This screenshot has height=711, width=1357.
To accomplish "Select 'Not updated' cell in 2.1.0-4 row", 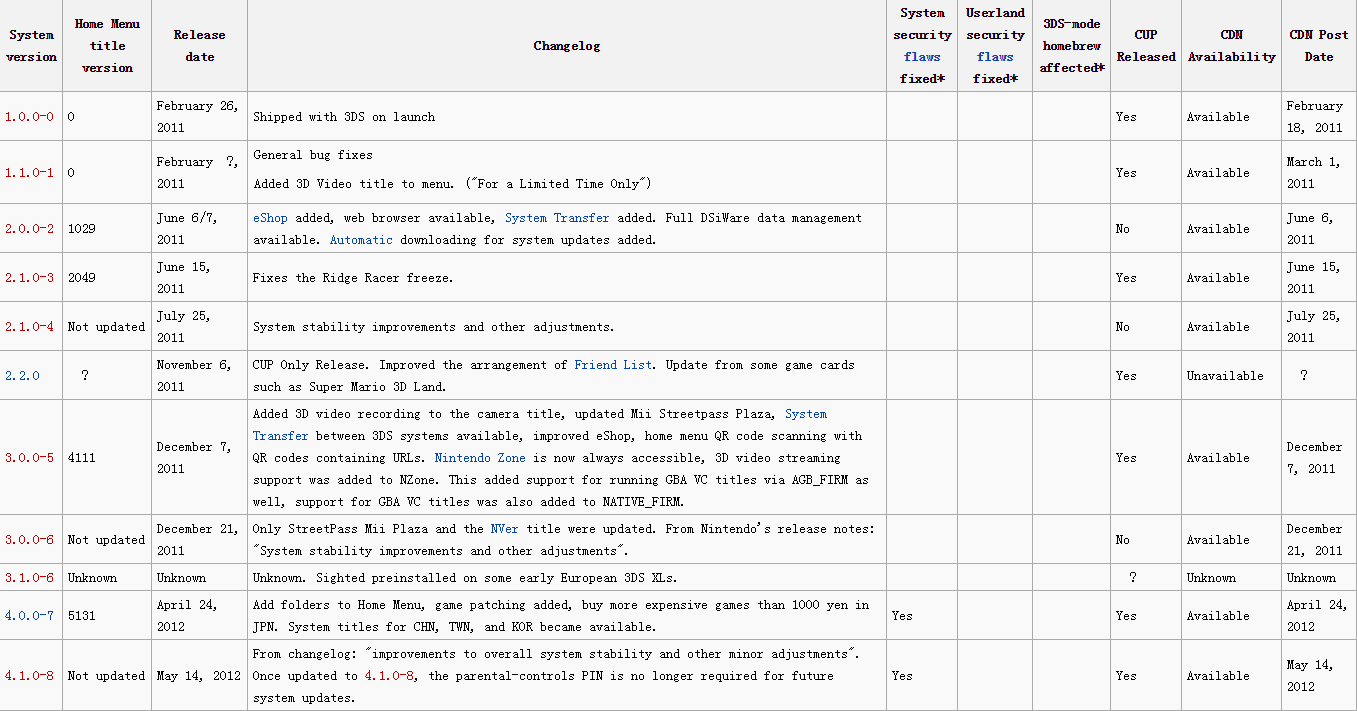I will coord(107,327).
